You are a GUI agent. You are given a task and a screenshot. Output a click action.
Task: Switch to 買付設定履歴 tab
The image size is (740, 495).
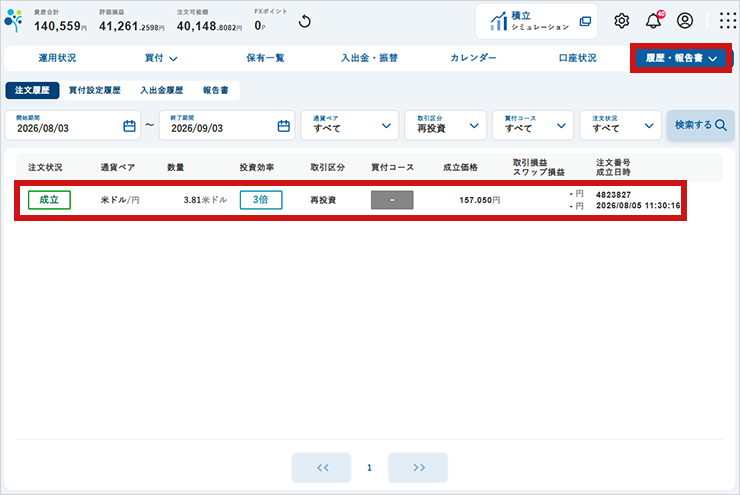pos(95,90)
